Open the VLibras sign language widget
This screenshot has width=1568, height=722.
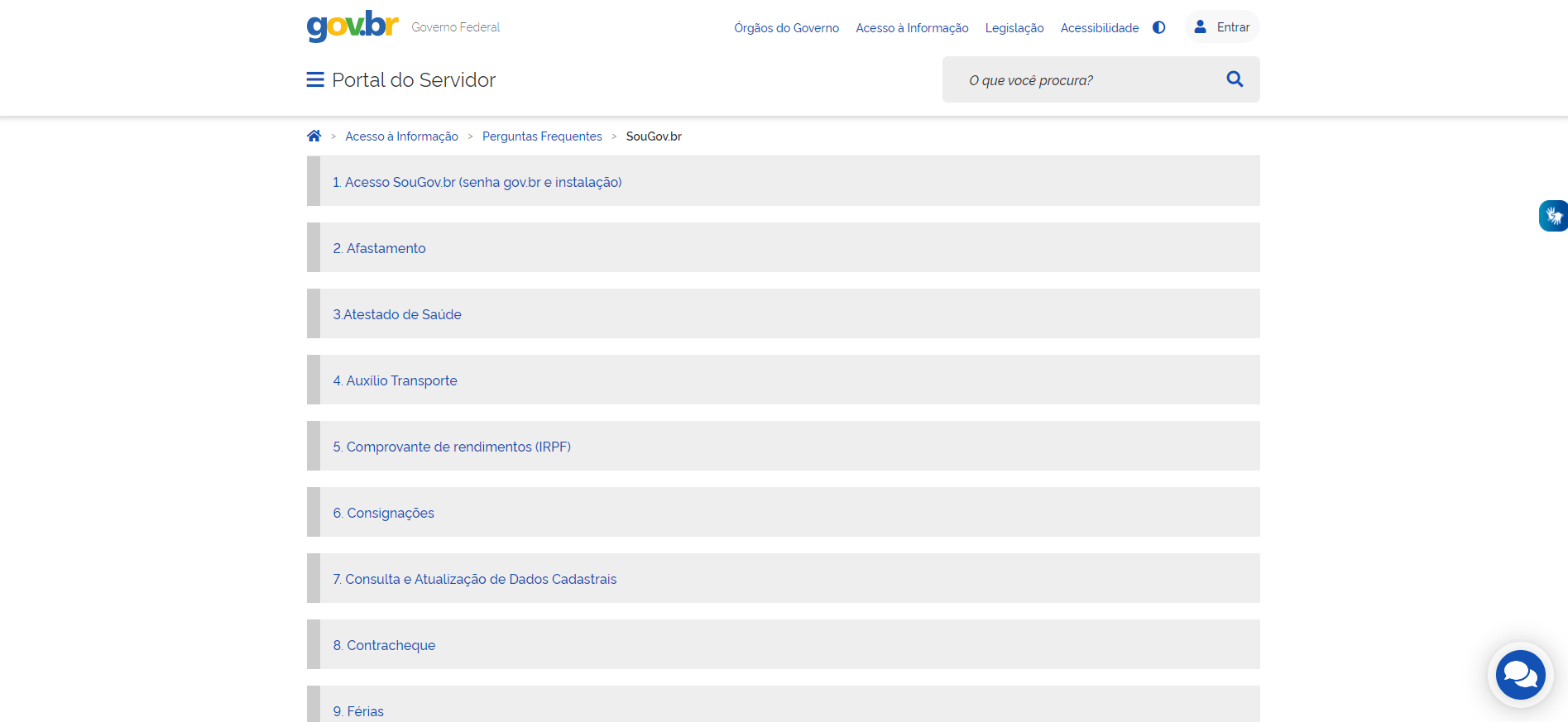coord(1553,216)
